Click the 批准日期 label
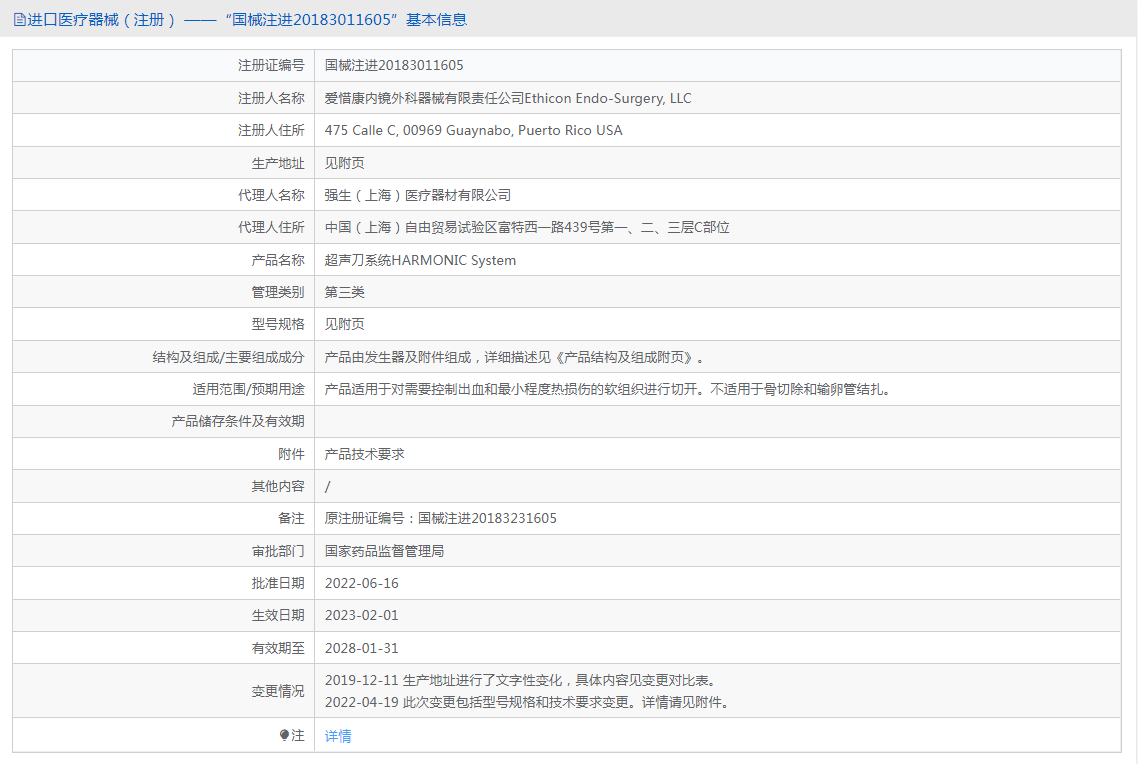Viewport: 1138px width, 764px height. coord(278,583)
